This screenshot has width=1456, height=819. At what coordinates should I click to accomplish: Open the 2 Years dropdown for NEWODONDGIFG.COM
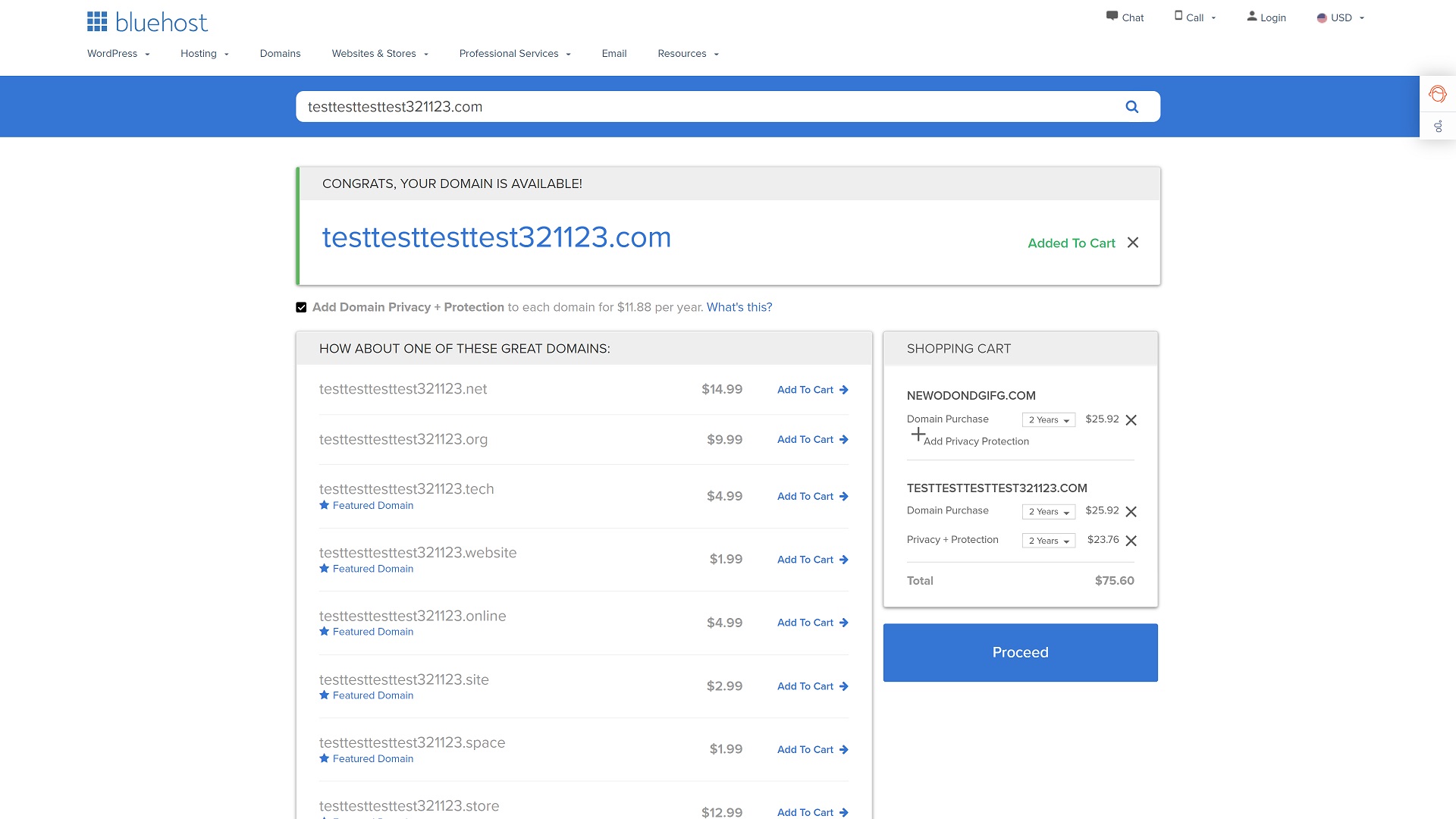1048,420
